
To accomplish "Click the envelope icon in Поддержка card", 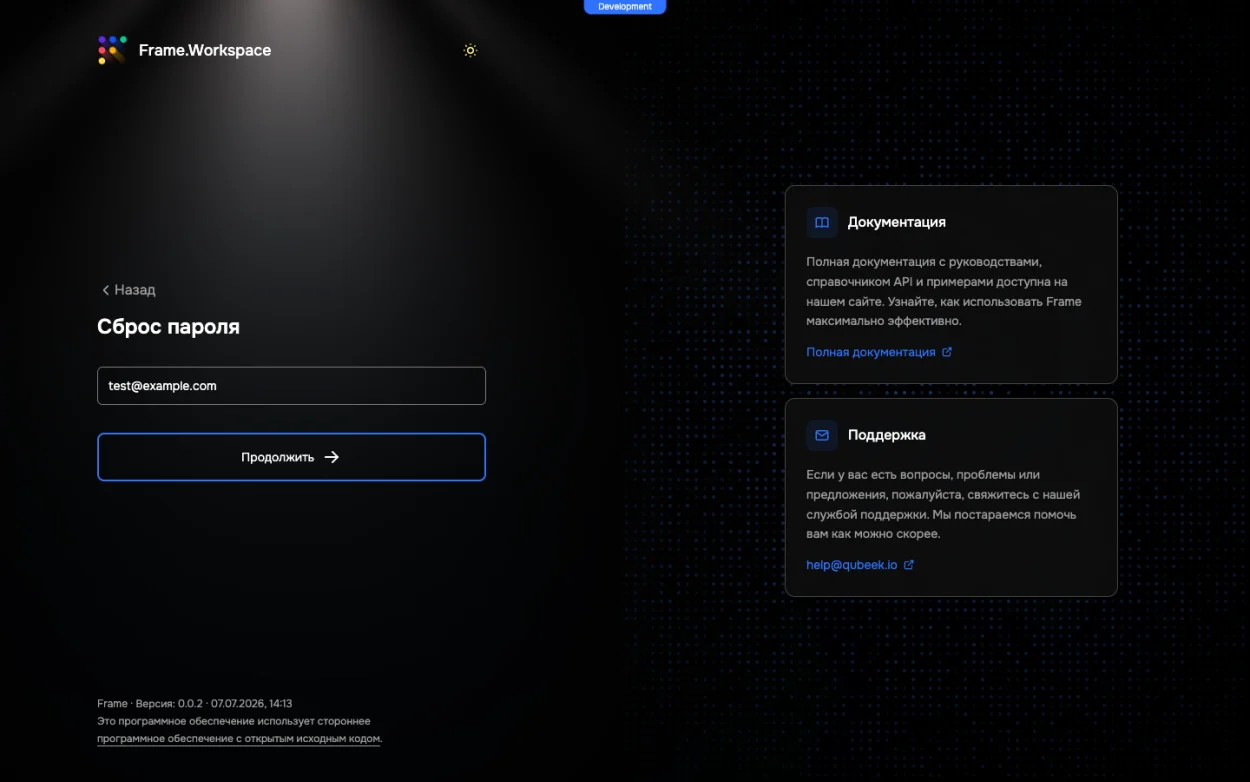I will (822, 435).
